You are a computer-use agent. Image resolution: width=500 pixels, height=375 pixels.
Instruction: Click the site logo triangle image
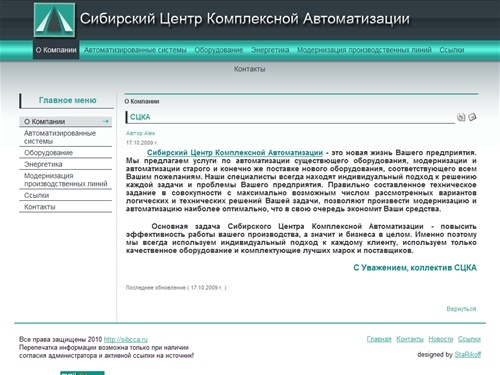(54, 20)
